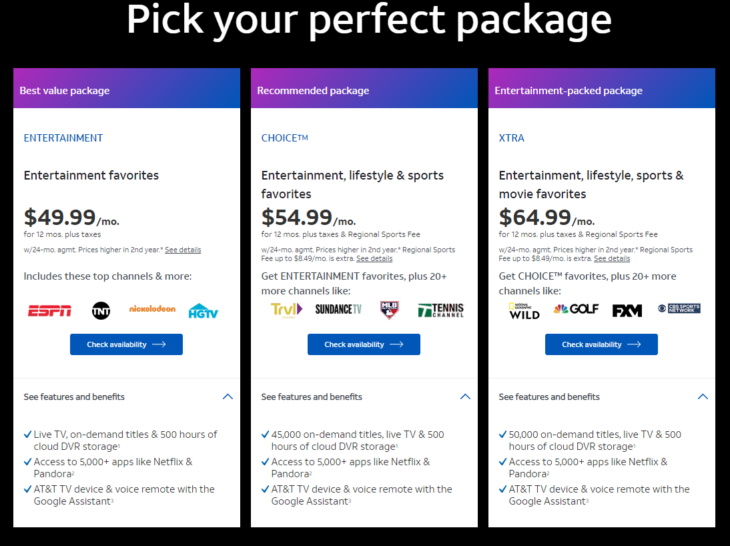
Task: Click the FXM channel logo
Action: click(627, 310)
